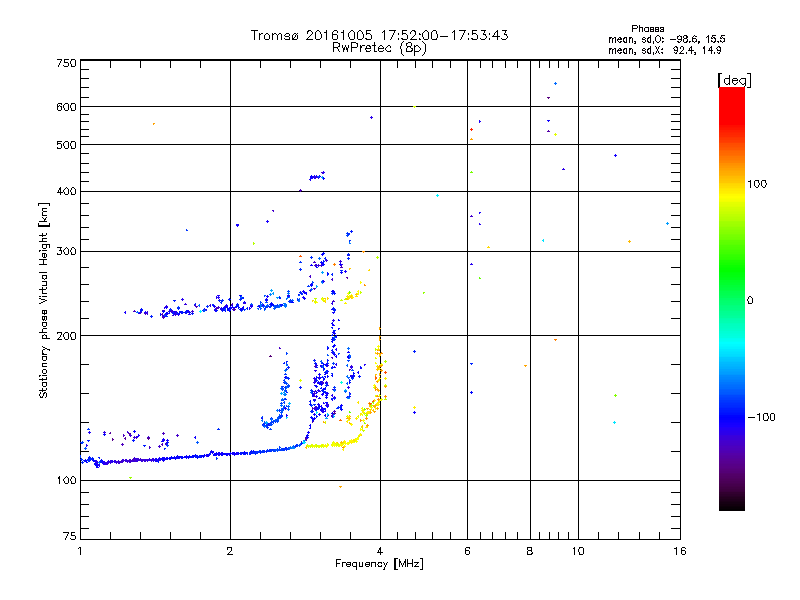Click the colorbar tick label '0'
Image resolution: width=800 pixels, height=600 pixels.
(750, 301)
